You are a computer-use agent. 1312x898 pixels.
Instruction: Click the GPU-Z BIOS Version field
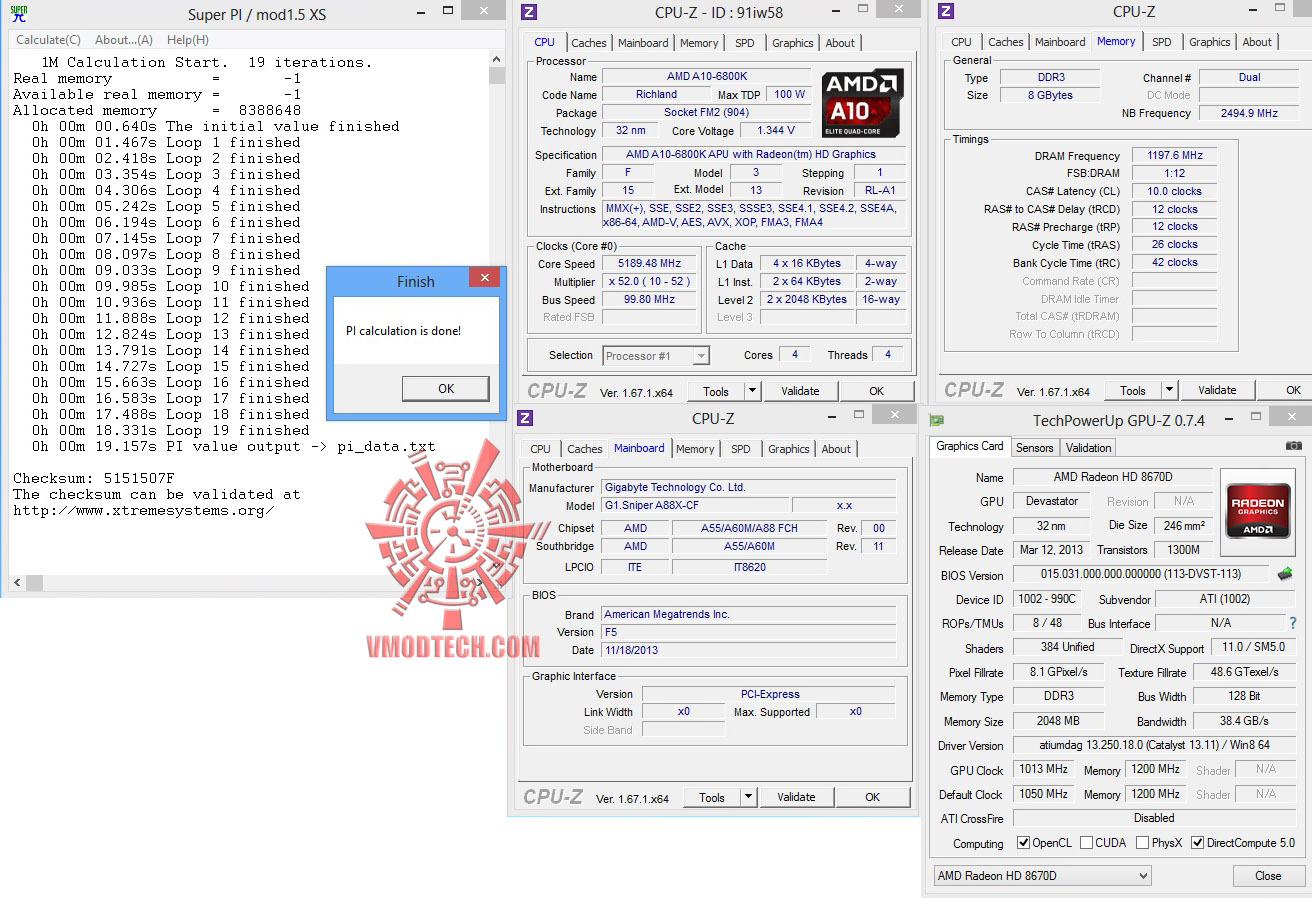click(1141, 574)
